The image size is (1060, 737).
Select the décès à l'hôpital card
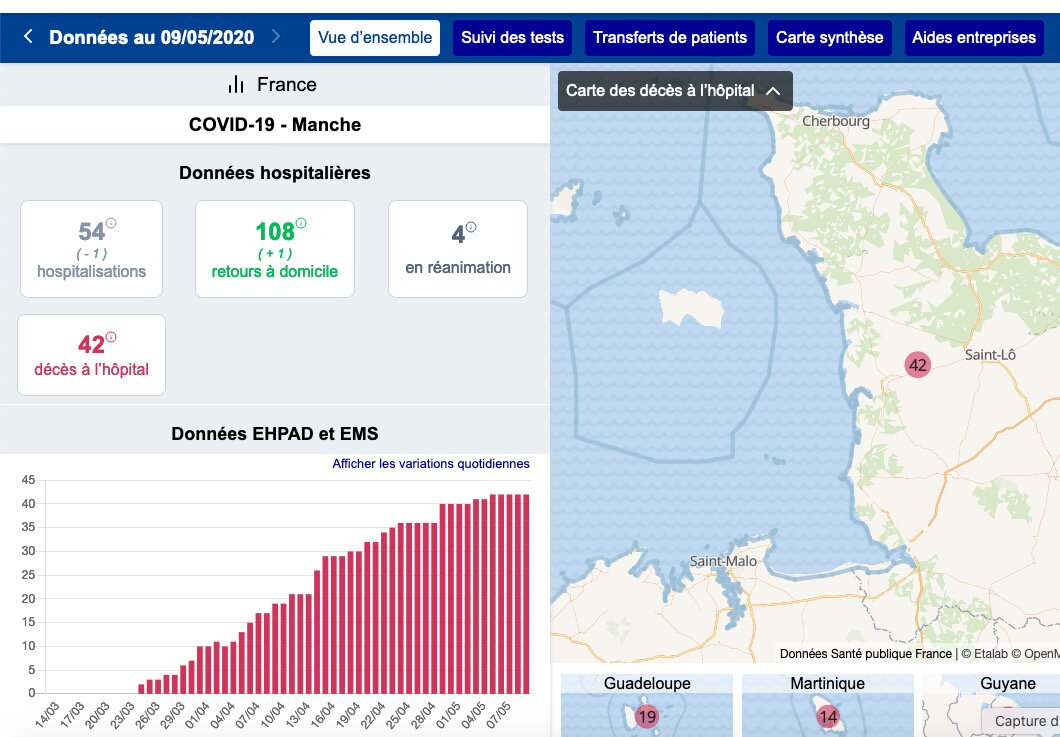tap(91, 355)
